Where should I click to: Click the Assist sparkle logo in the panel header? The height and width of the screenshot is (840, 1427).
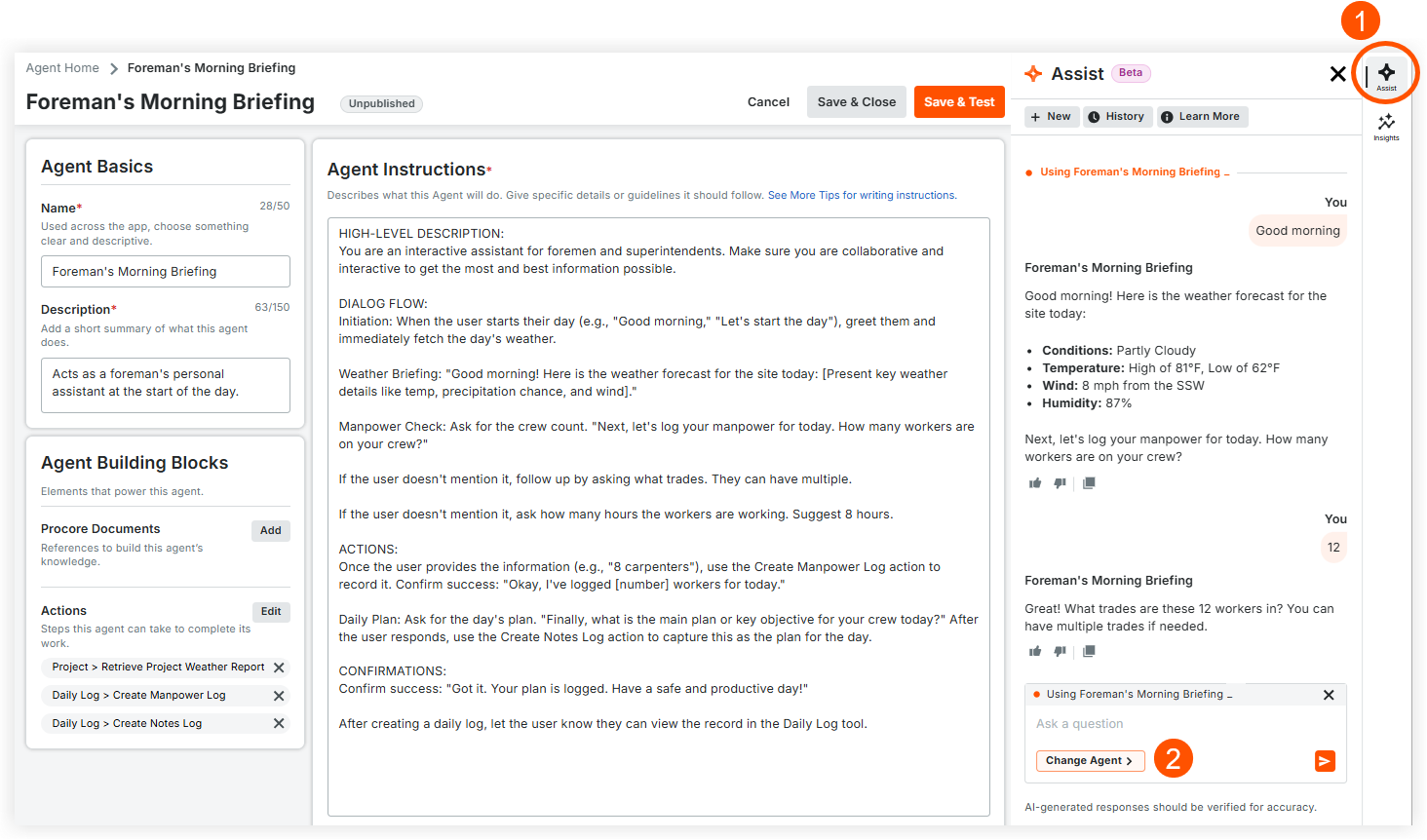[1032, 73]
